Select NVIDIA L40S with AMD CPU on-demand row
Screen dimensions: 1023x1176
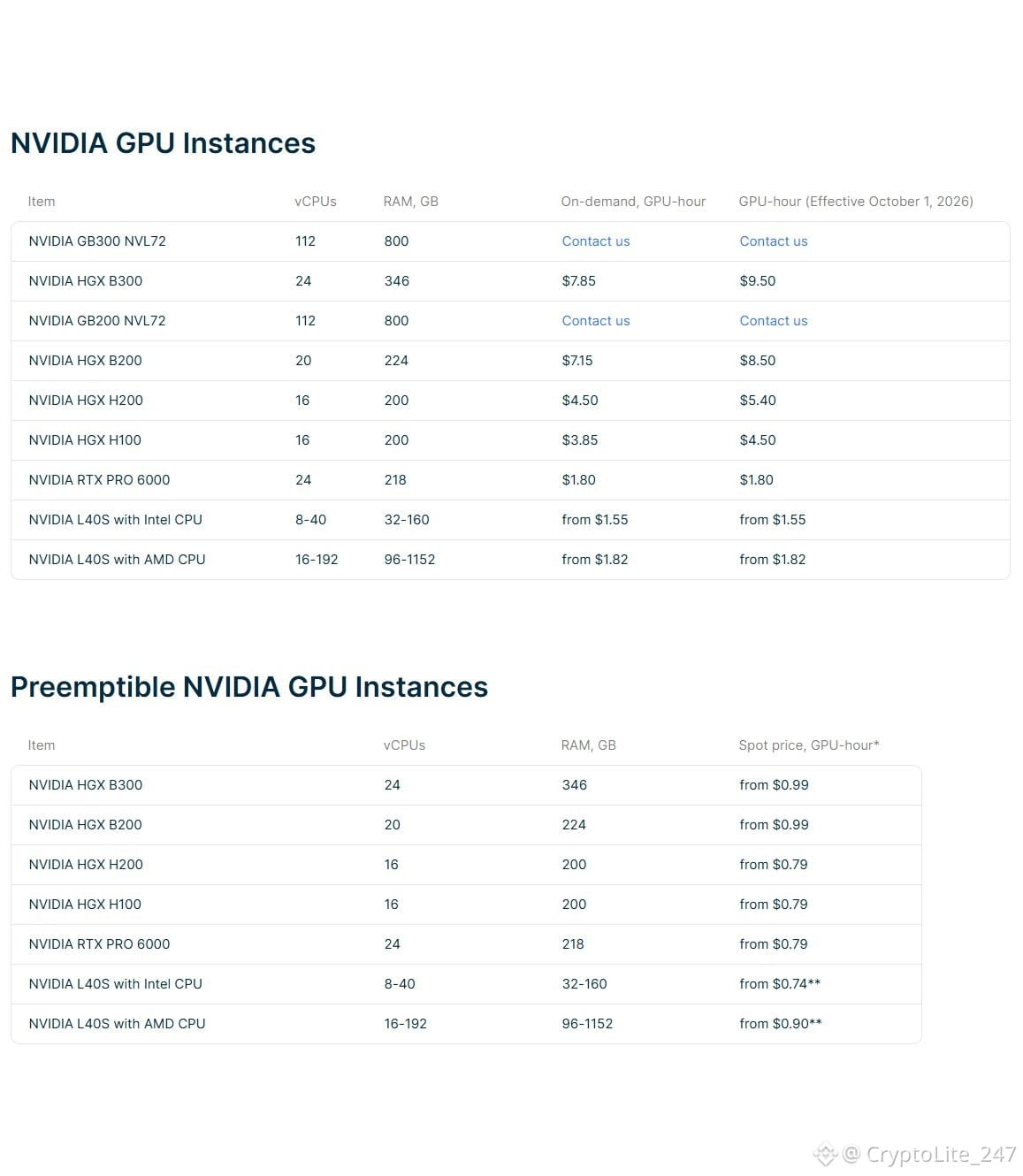click(510, 560)
